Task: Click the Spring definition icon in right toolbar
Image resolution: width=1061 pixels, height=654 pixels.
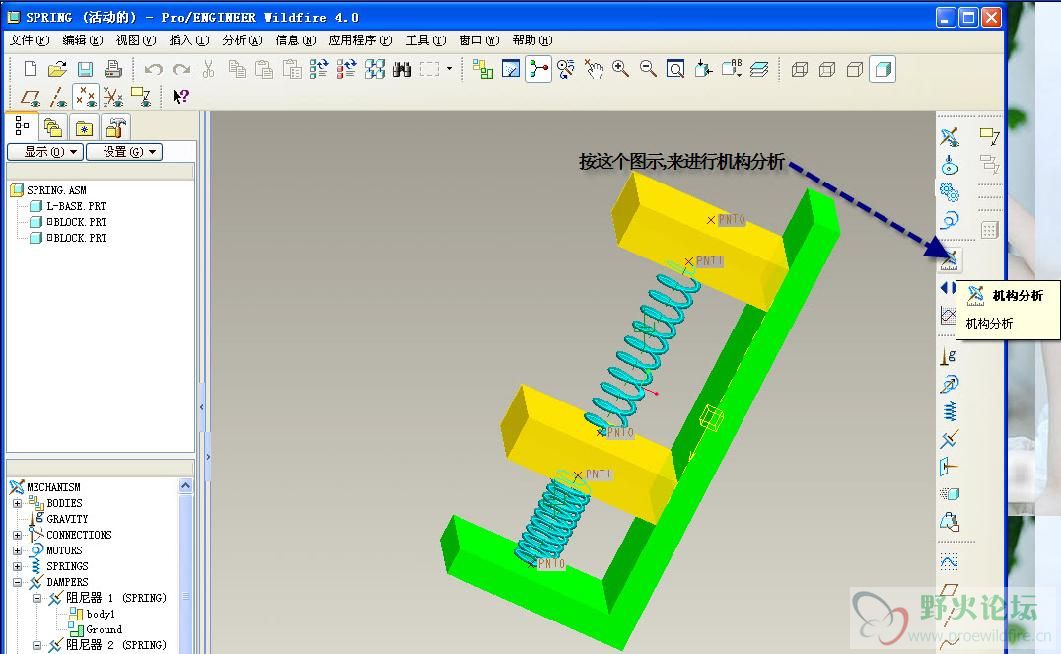Action: pos(949,411)
